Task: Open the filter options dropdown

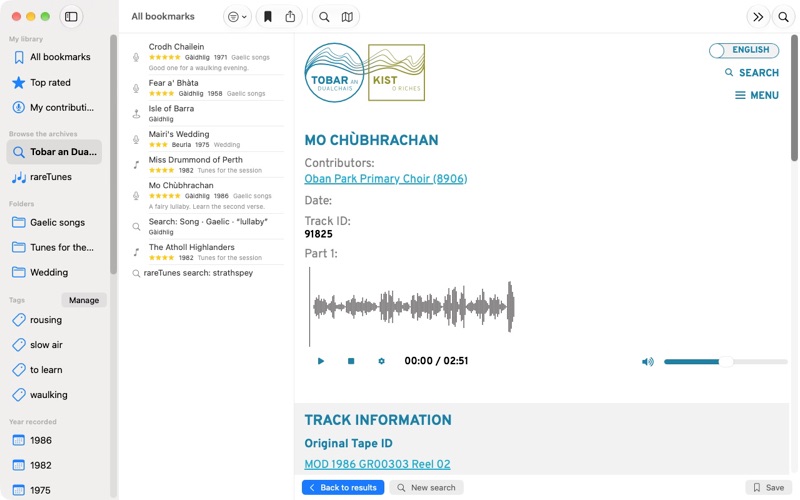Action: click(x=237, y=17)
